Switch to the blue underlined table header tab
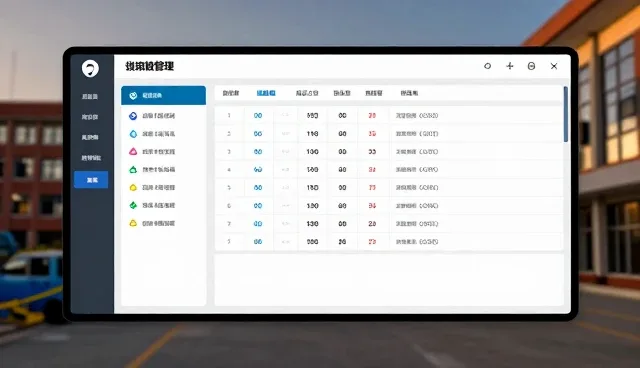Screen dimensions: 640x368 pos(266,93)
